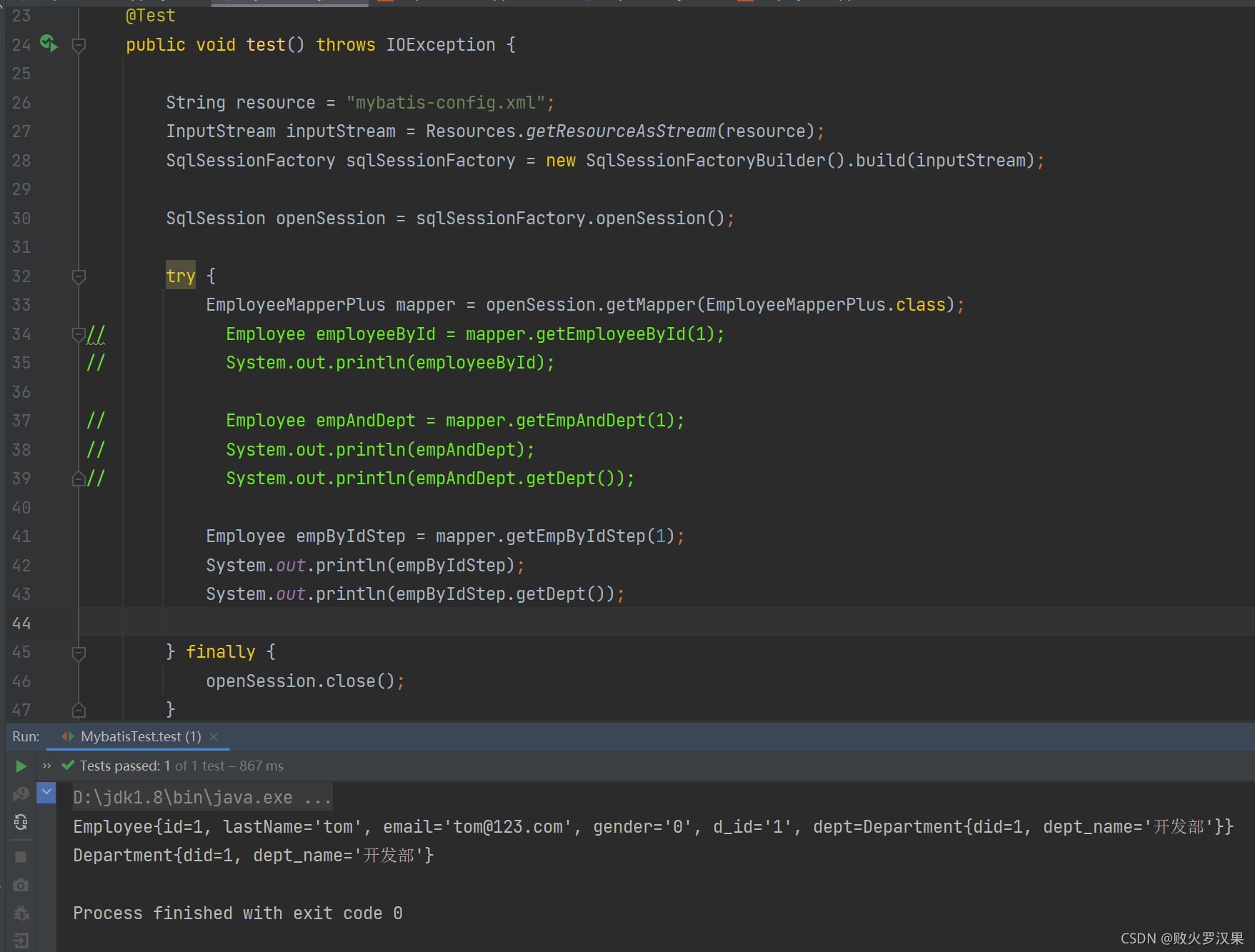Click the dump threads camera icon
1255x952 pixels.
coord(21,886)
